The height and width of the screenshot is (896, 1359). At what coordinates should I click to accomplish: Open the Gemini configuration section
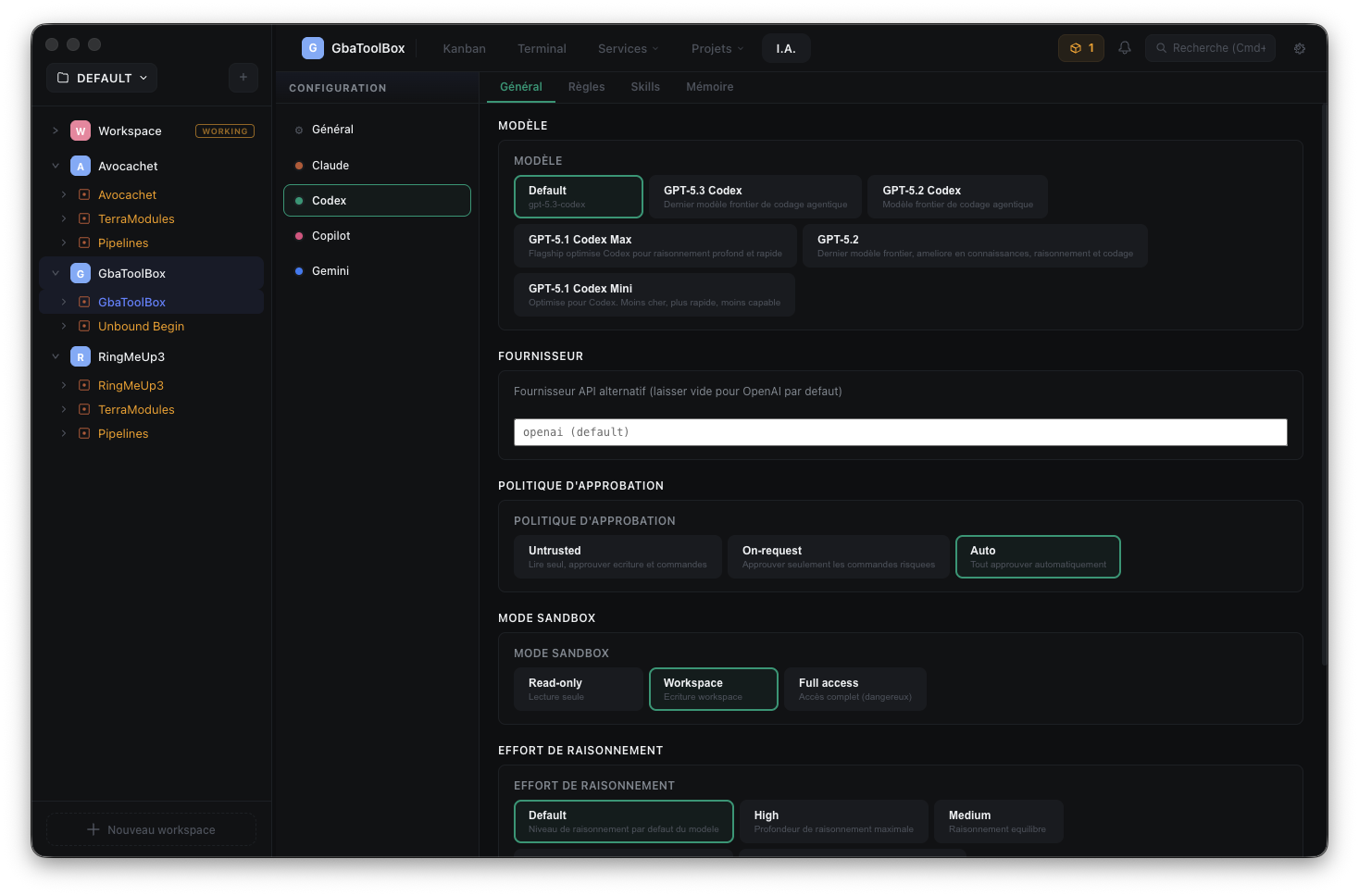click(377, 271)
